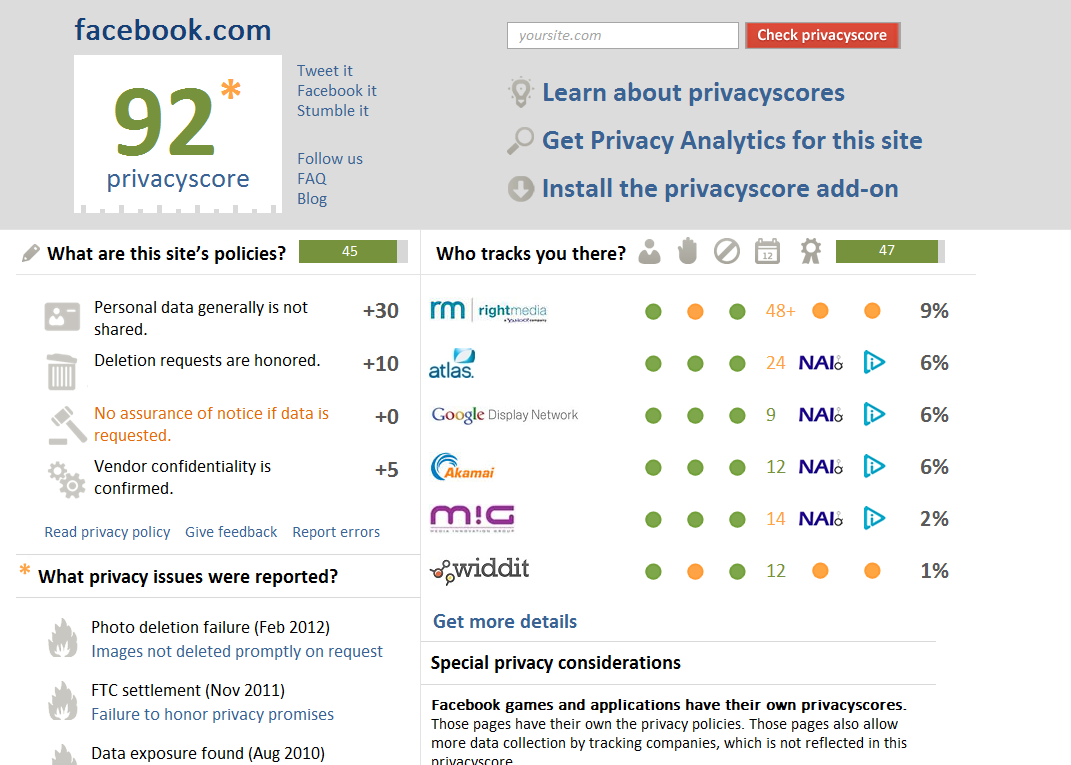The image size is (1071, 765).
Task: Open the Read privacy policy link
Action: pyautogui.click(x=107, y=532)
